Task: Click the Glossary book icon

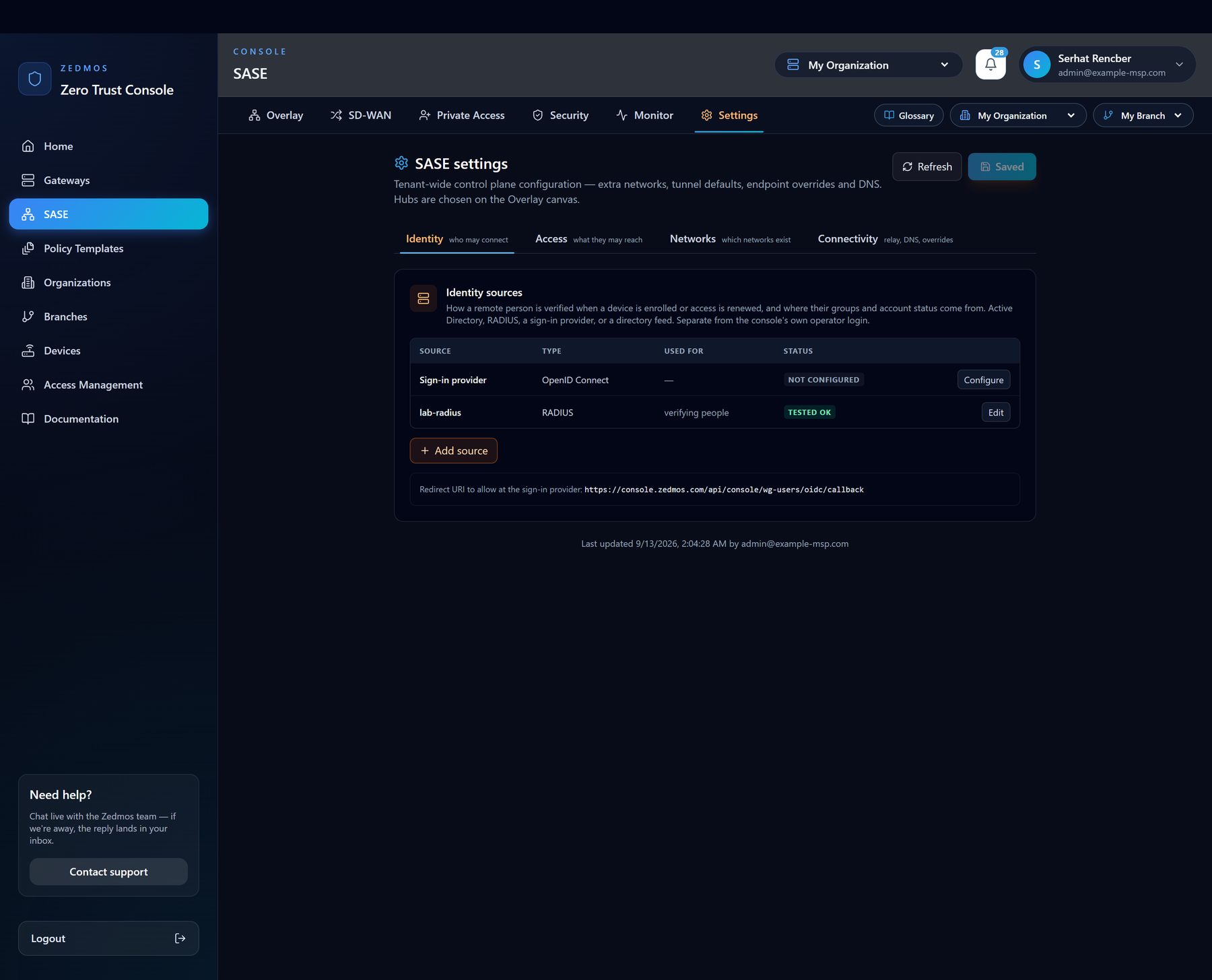Action: pyautogui.click(x=889, y=115)
